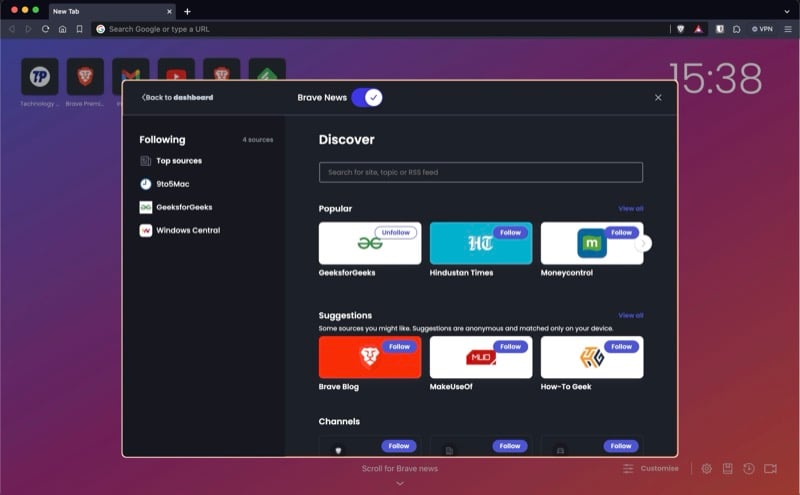800x495 pixels.
Task: Toggle the Brave News switch off
Action: [x=367, y=97]
